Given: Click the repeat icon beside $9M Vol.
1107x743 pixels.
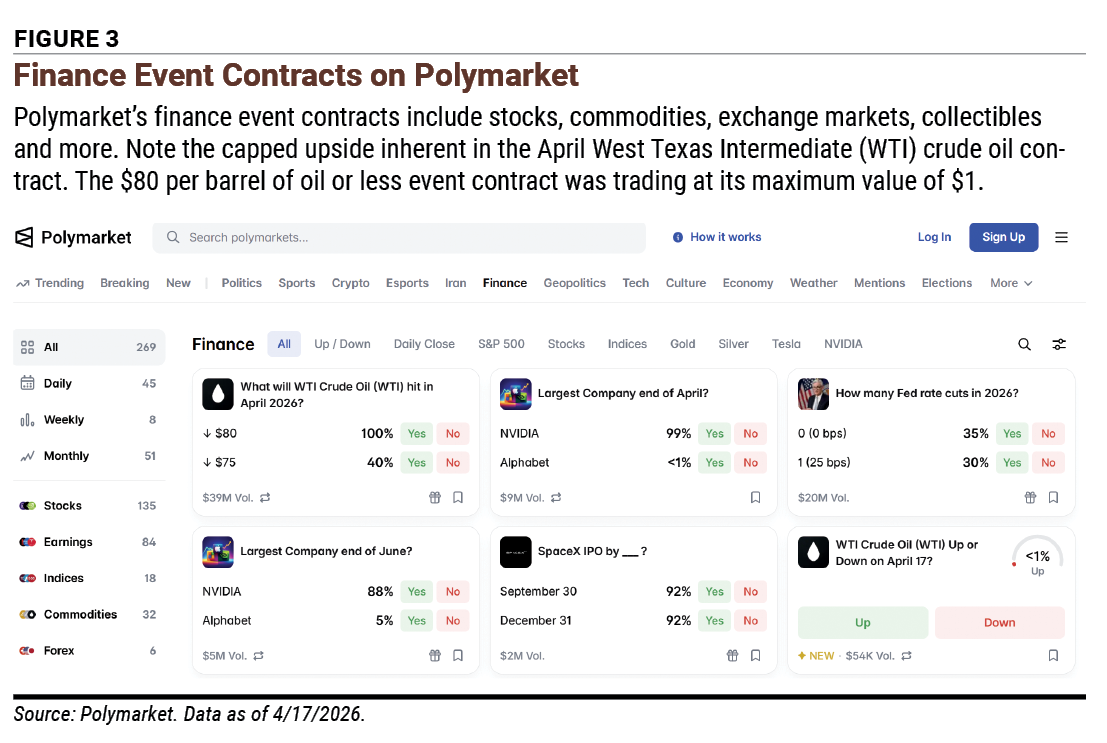Looking at the screenshot, I should [x=556, y=497].
